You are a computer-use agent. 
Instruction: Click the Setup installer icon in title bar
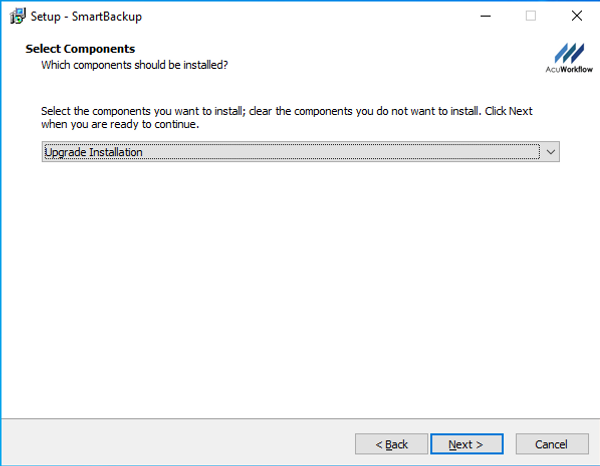tap(14, 16)
